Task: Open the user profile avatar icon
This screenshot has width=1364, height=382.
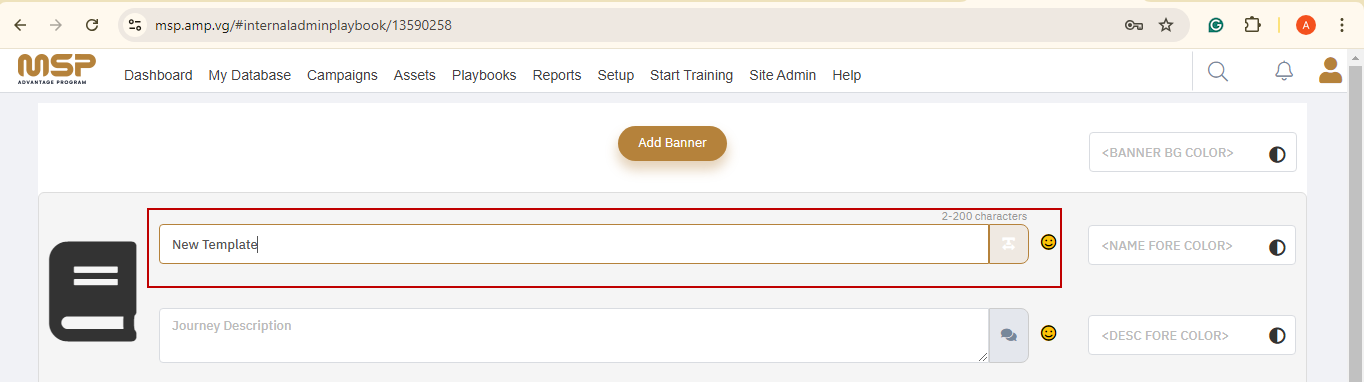Action: point(1330,70)
